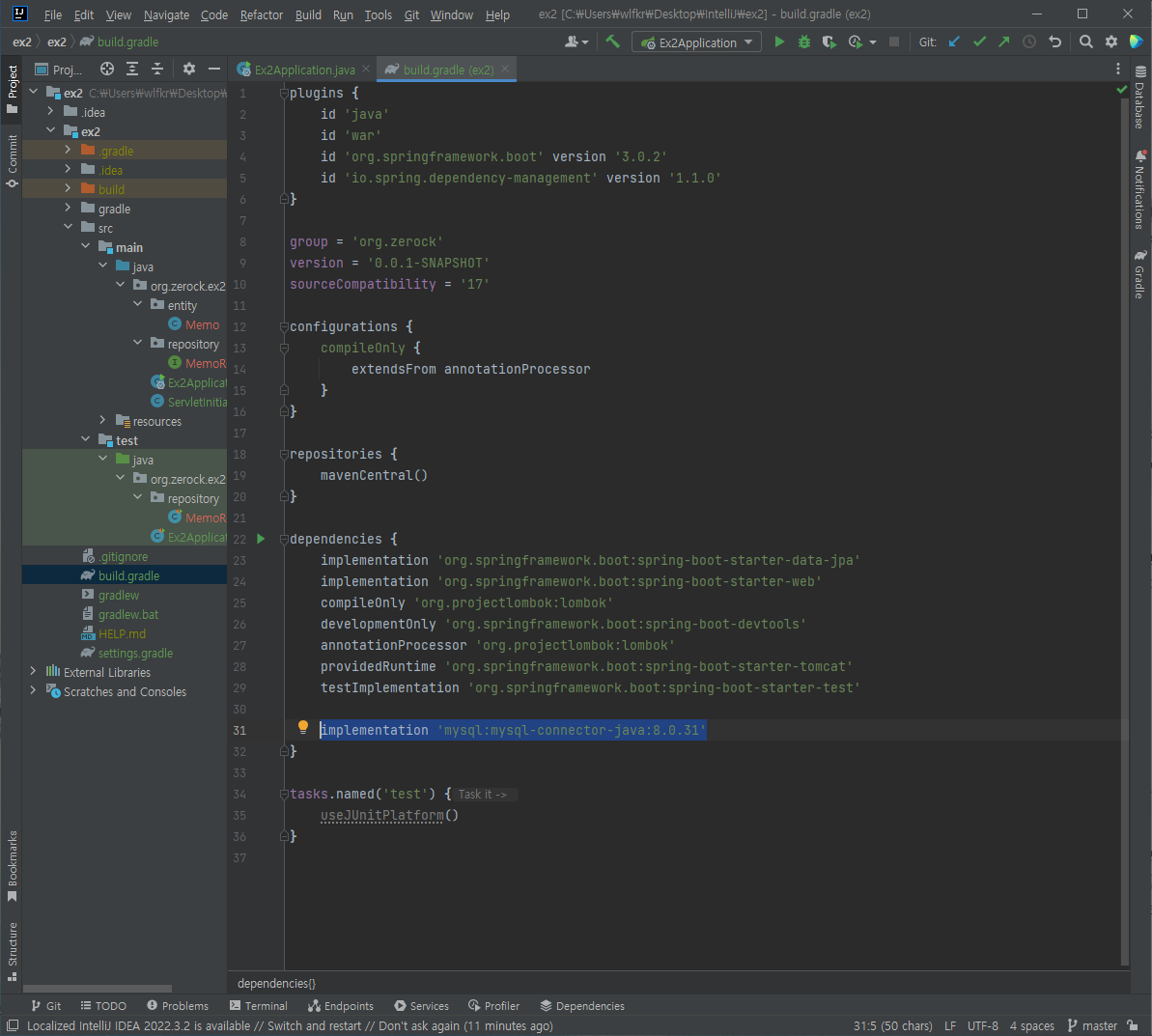Image resolution: width=1152 pixels, height=1036 pixels.
Task: Click the editor vertical scrollbar
Action: point(1124,529)
